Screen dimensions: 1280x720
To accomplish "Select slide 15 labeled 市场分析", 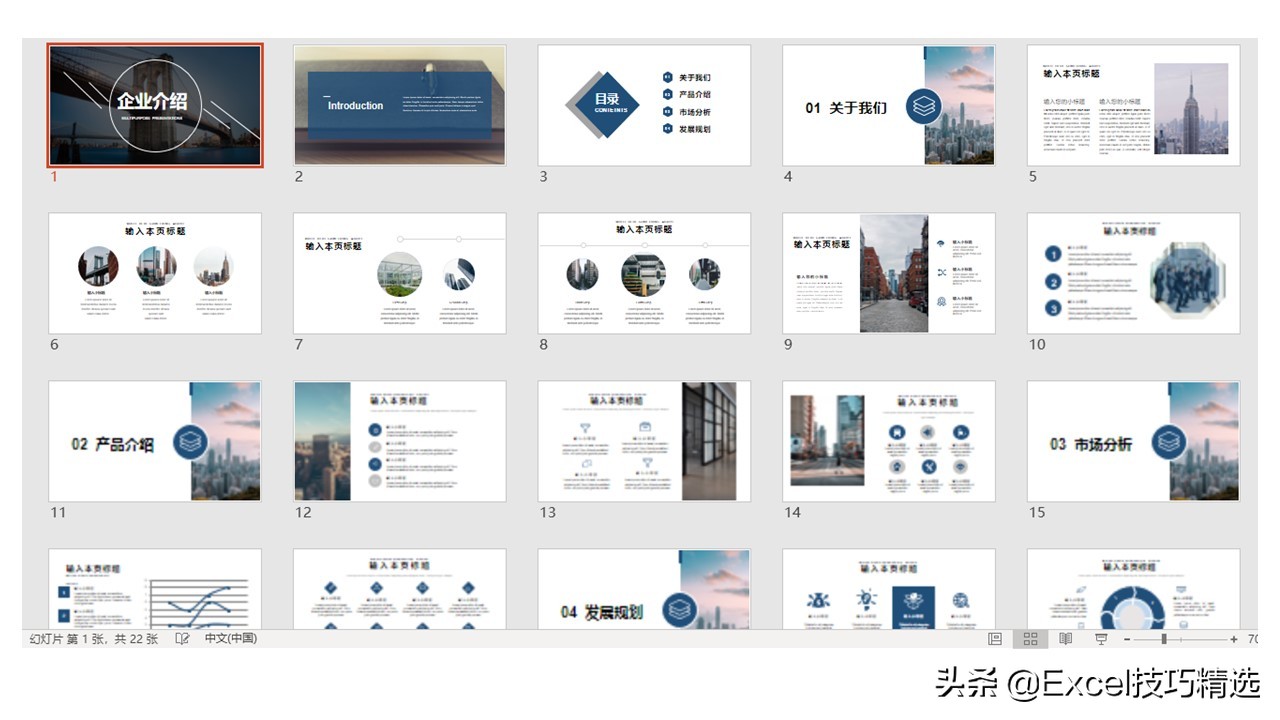I will (1132, 440).
